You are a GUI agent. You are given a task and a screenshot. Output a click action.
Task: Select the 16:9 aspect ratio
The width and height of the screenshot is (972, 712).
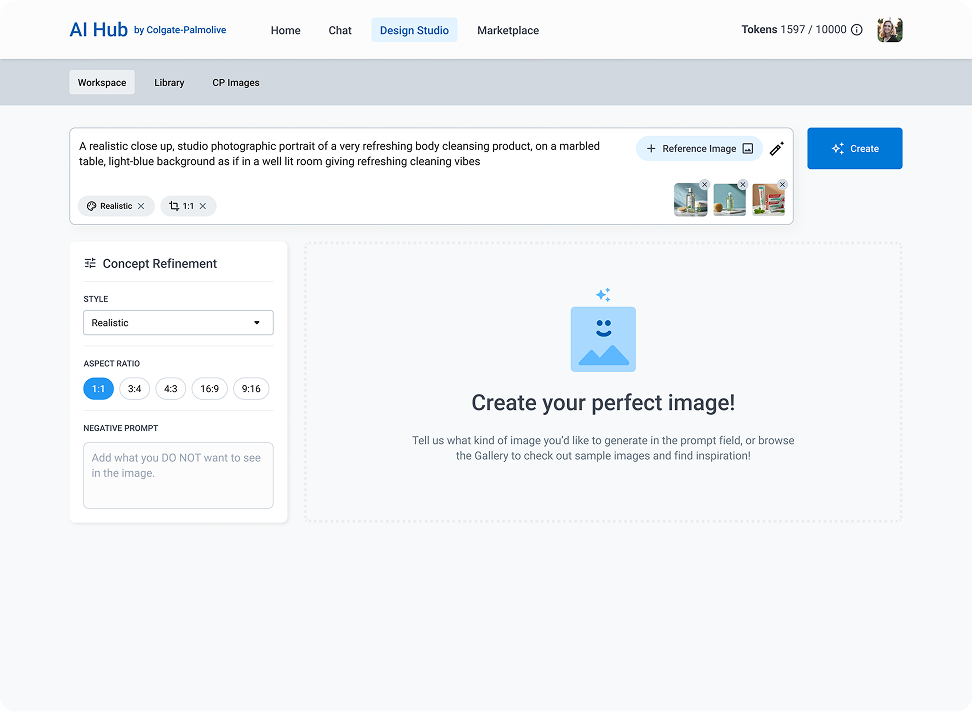point(210,389)
